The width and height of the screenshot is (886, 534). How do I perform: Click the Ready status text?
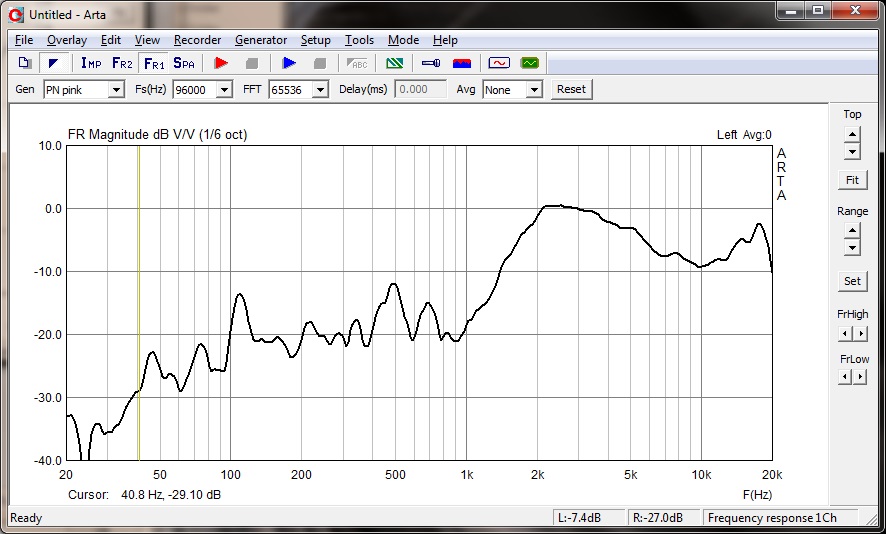26,518
